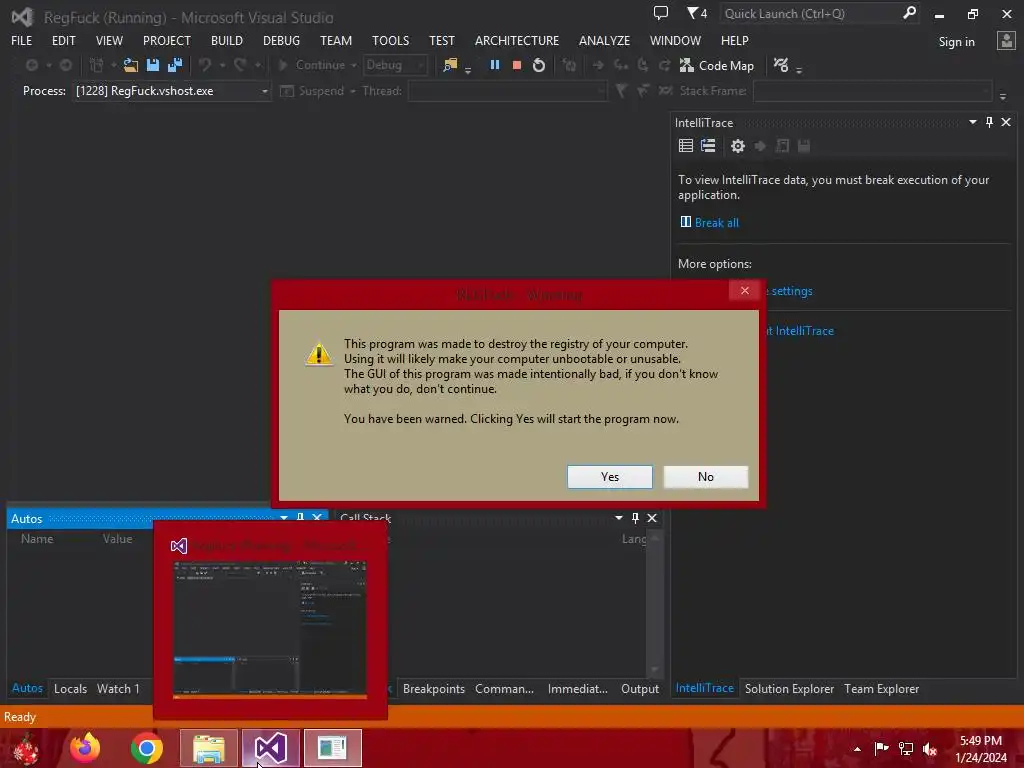Open the ARCHITECTURE menu

pyautogui.click(x=517, y=40)
